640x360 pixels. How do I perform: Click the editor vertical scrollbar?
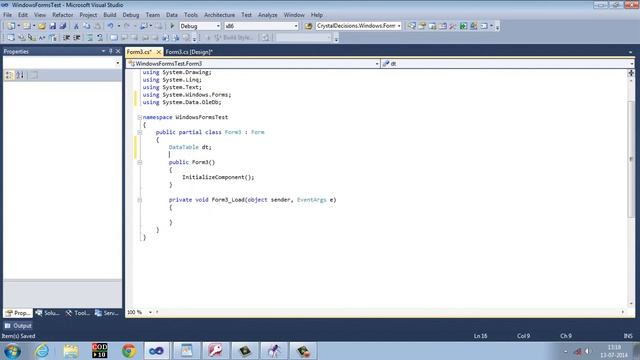point(631,159)
